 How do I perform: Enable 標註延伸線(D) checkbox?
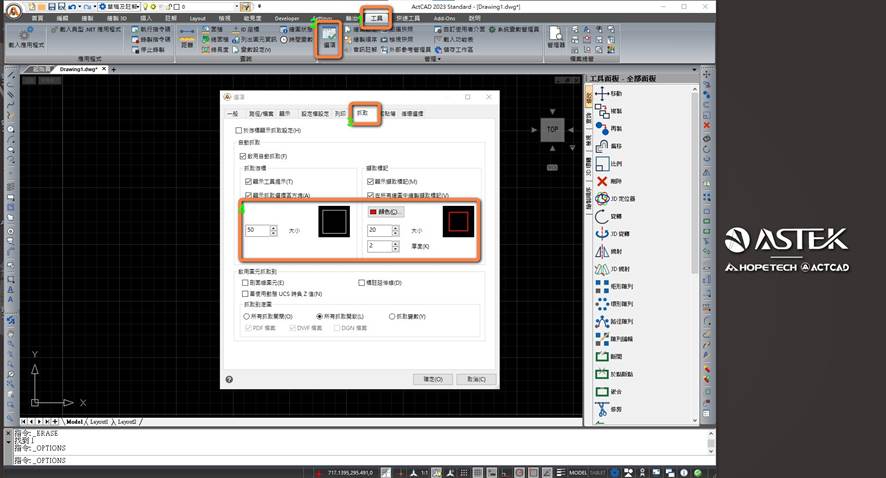click(362, 283)
